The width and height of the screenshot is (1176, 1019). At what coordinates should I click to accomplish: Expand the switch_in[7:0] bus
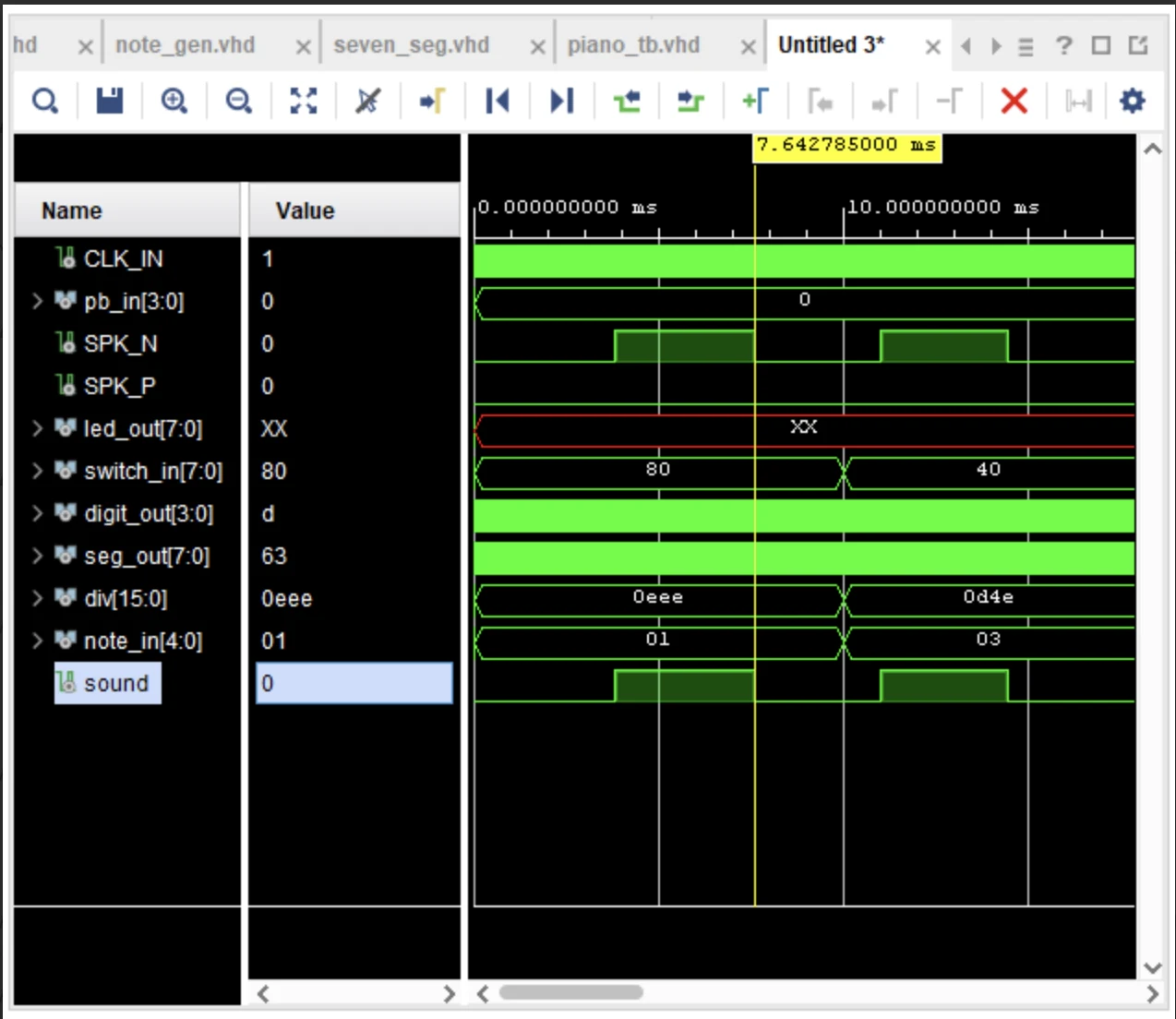[37, 471]
